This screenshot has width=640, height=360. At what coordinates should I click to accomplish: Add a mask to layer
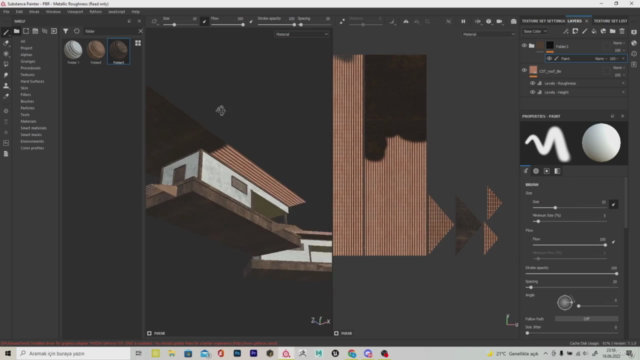[x=575, y=31]
